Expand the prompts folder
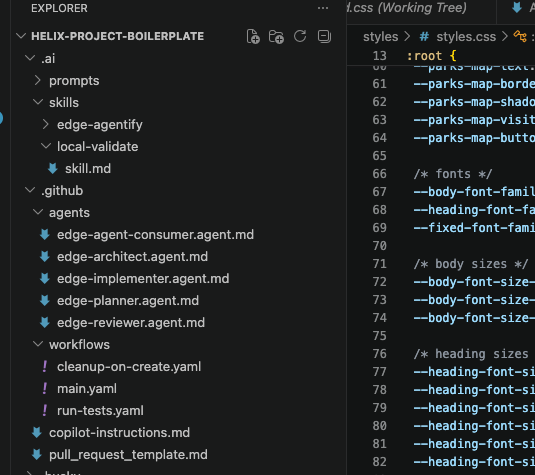535x475 pixels. pyautogui.click(x=38, y=81)
